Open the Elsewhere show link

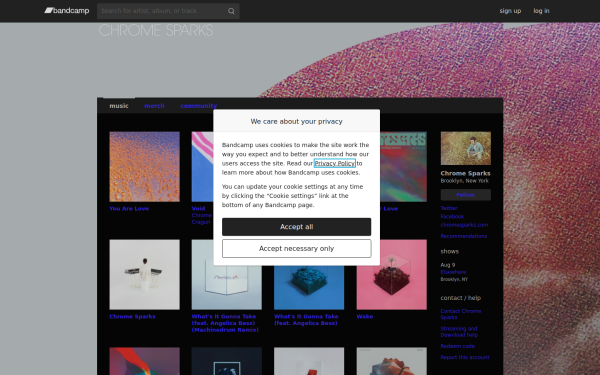pos(453,272)
